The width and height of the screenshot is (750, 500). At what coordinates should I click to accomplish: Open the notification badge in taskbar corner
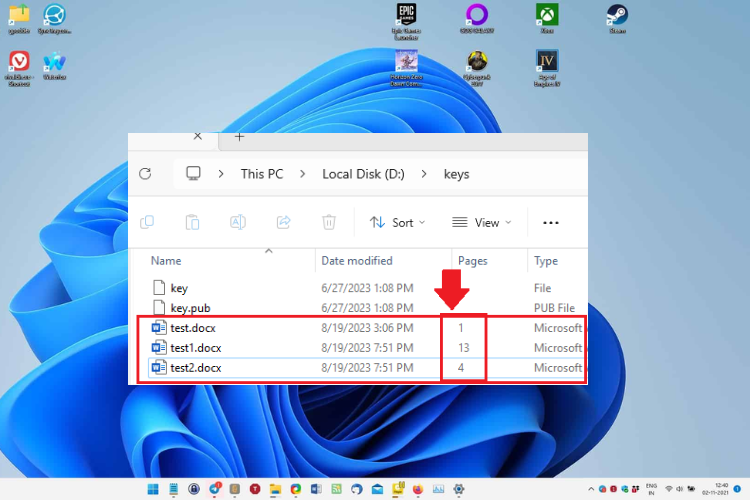click(738, 489)
